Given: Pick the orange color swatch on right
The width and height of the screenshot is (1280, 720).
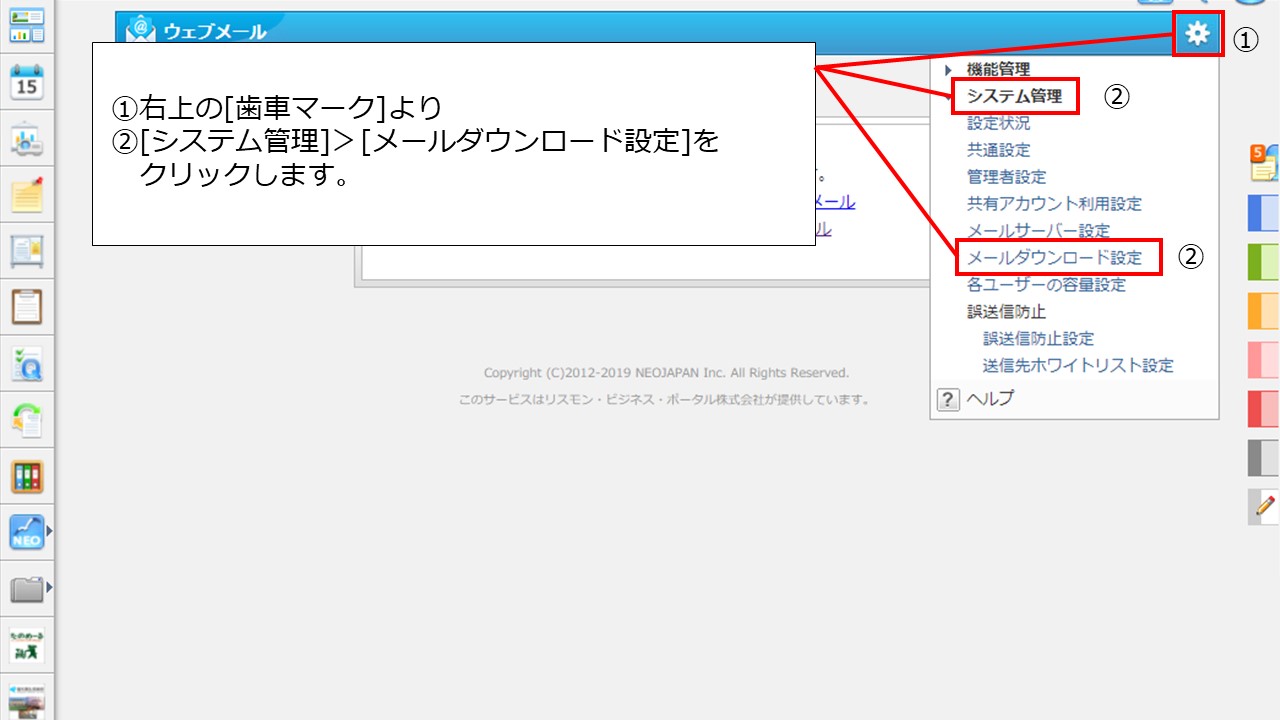Looking at the screenshot, I should point(1264,311).
